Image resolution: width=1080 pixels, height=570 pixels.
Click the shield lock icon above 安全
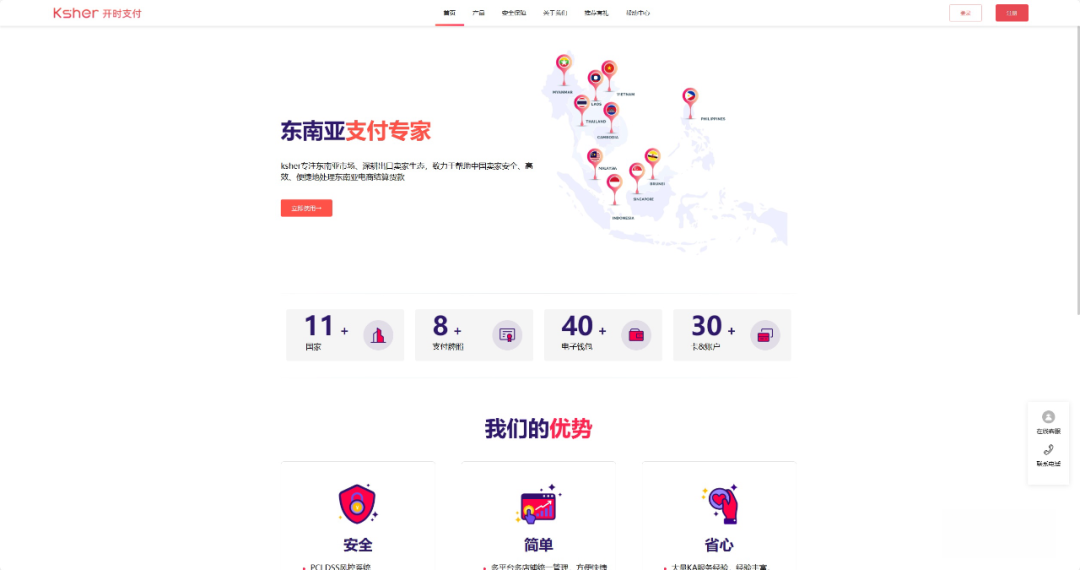(x=357, y=503)
